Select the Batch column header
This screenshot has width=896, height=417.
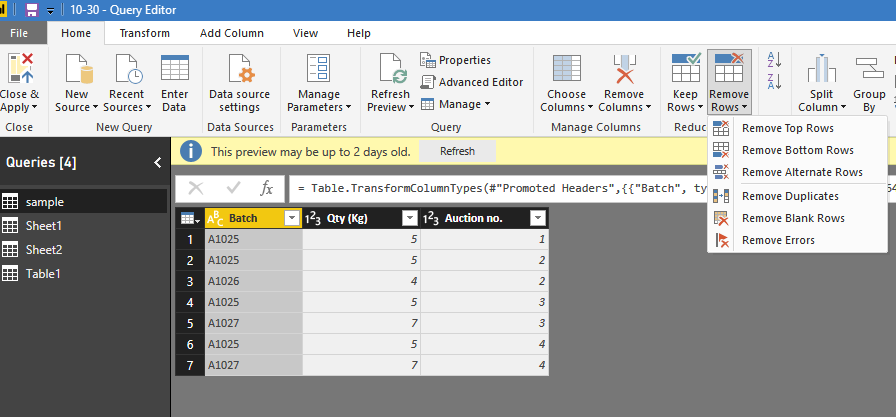click(x=253, y=218)
